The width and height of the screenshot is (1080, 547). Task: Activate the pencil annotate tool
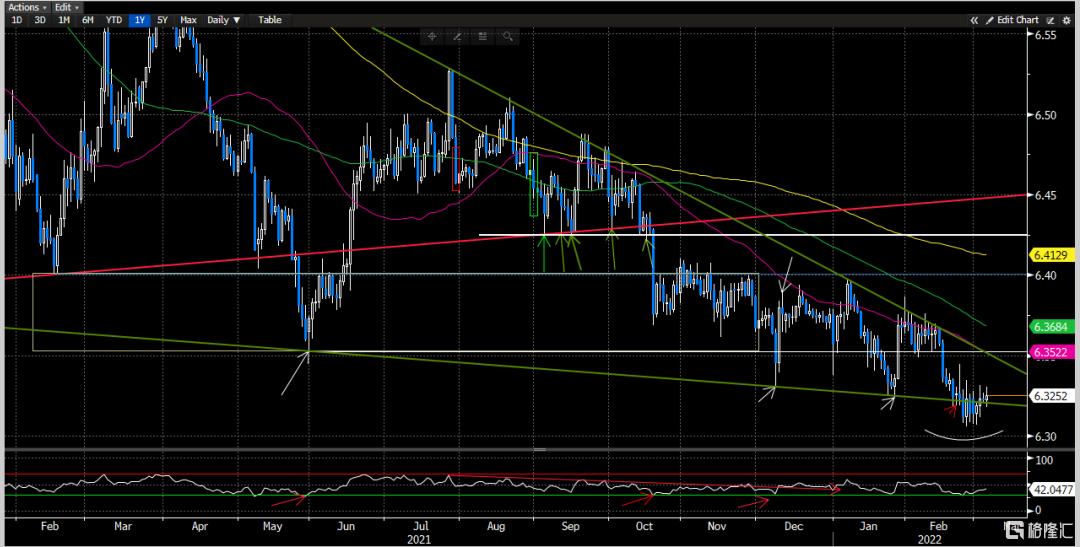pos(457,36)
